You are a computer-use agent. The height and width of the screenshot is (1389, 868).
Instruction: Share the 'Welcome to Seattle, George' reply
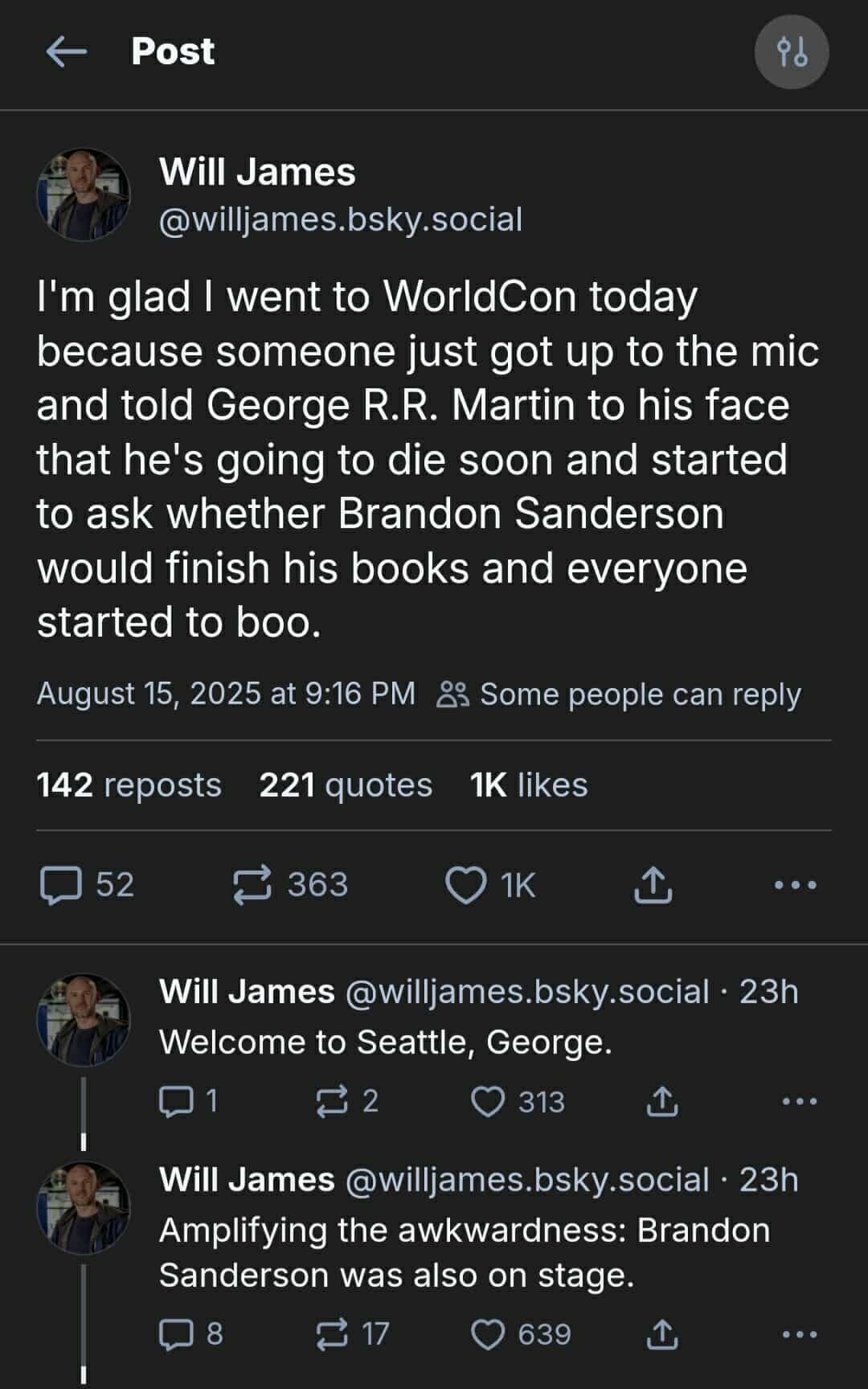662,1101
